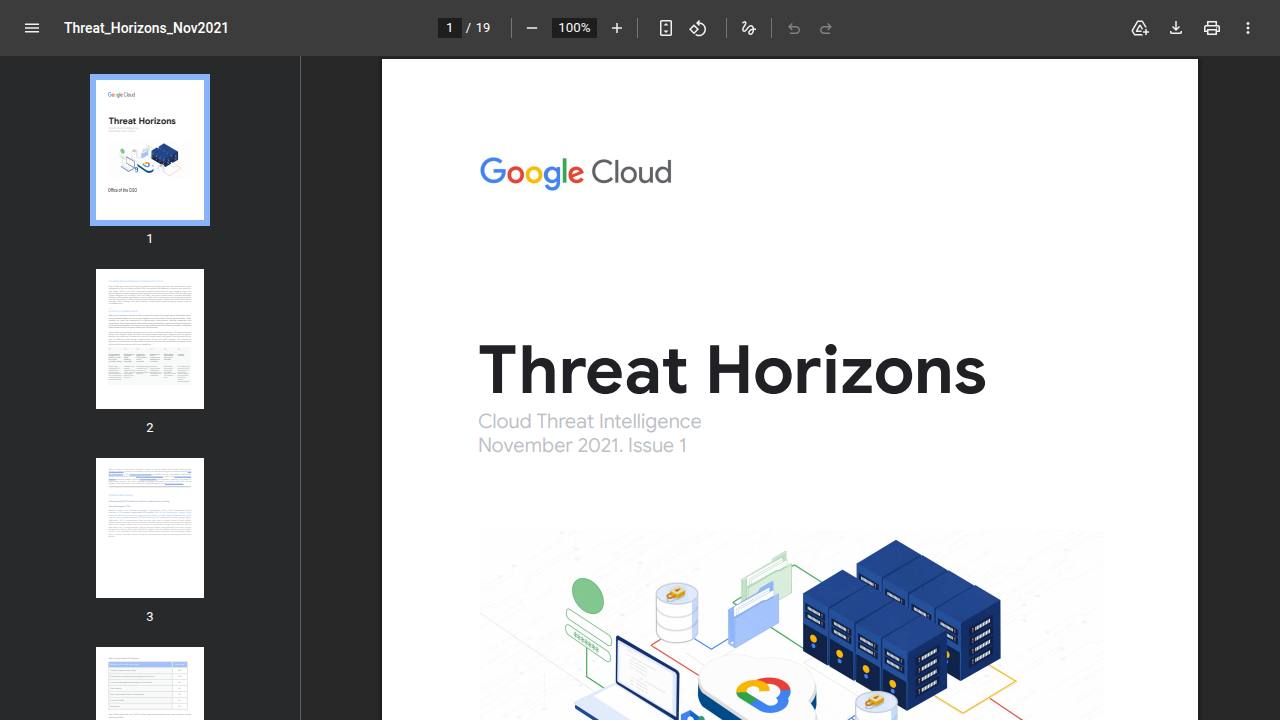Download the PDF file
The height and width of the screenshot is (720, 1280).
point(1176,28)
